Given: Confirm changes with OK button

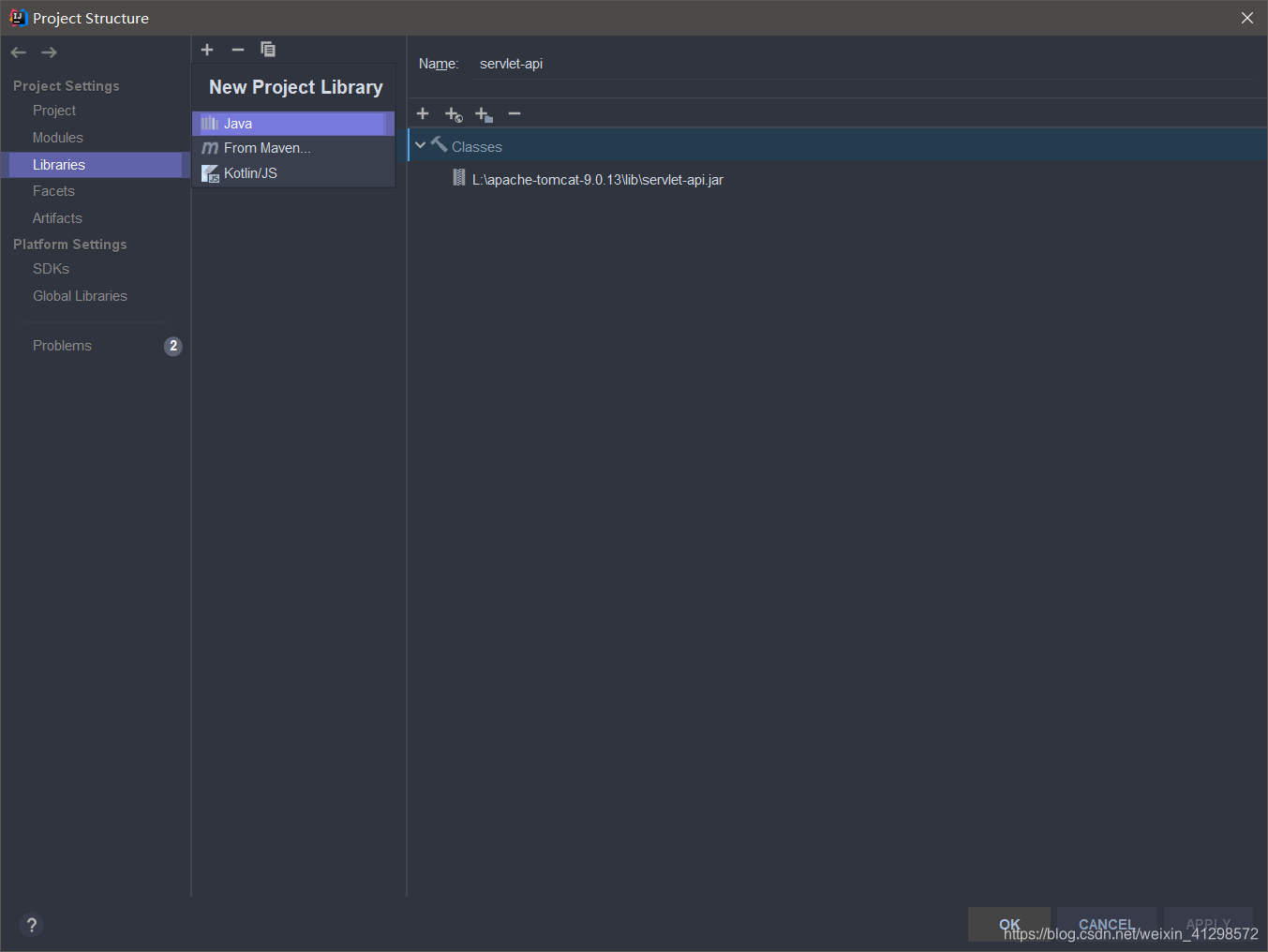Looking at the screenshot, I should coord(1008,924).
